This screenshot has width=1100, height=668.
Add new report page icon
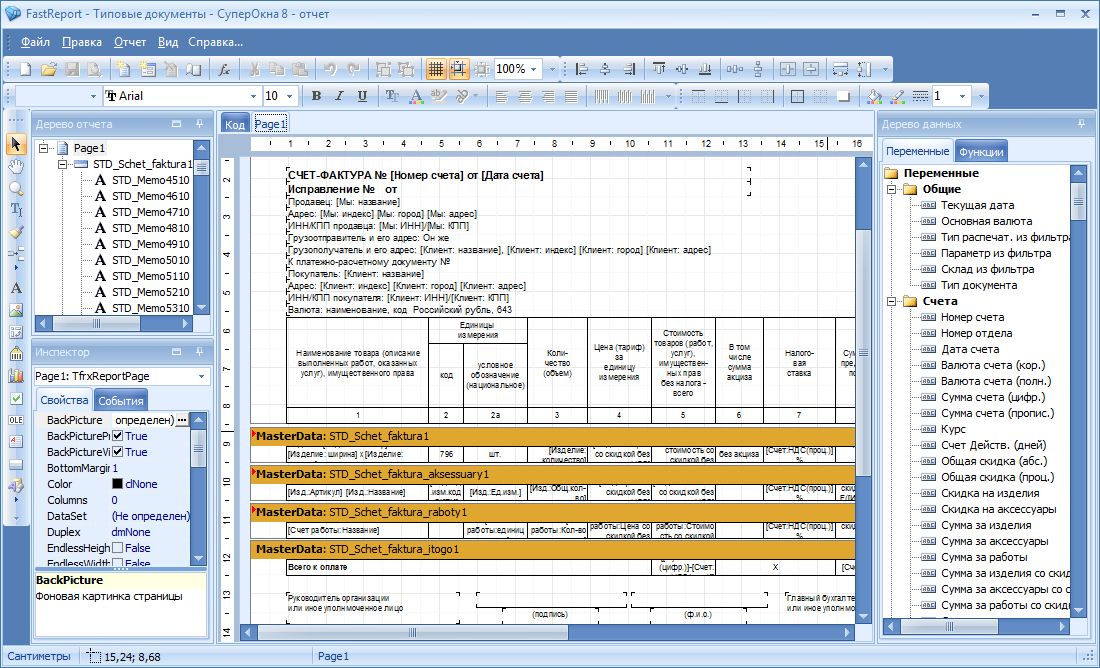pyautogui.click(x=124, y=69)
